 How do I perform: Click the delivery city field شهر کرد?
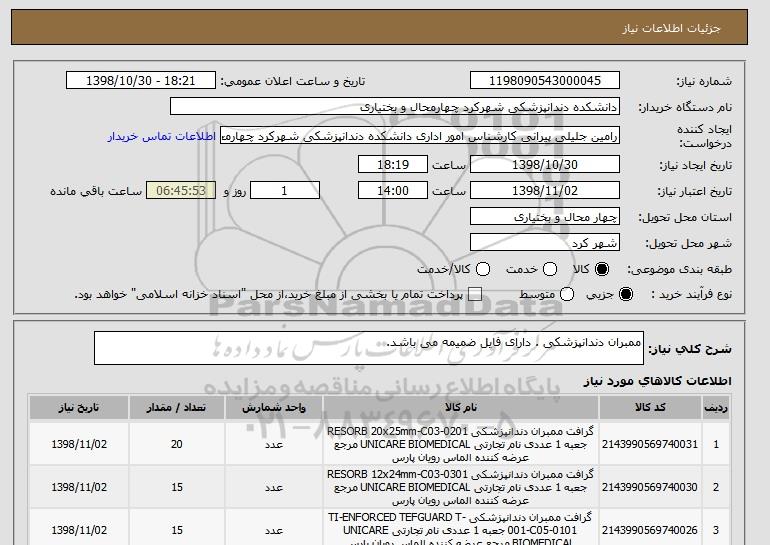tap(545, 243)
